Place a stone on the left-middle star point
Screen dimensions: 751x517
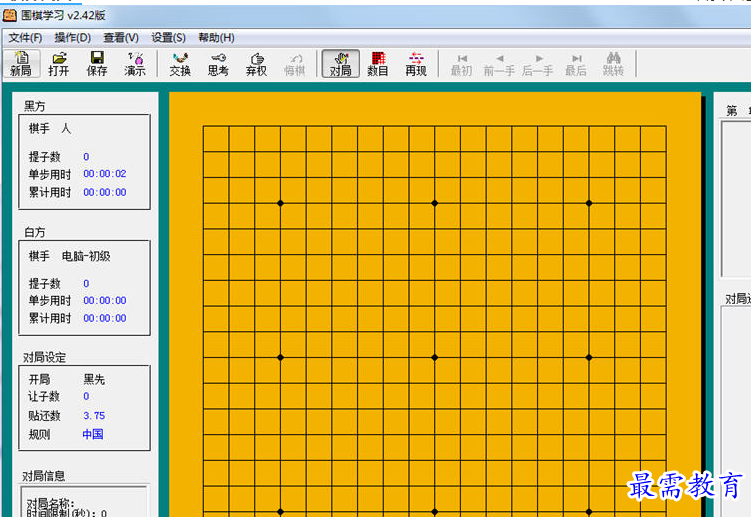pos(281,357)
